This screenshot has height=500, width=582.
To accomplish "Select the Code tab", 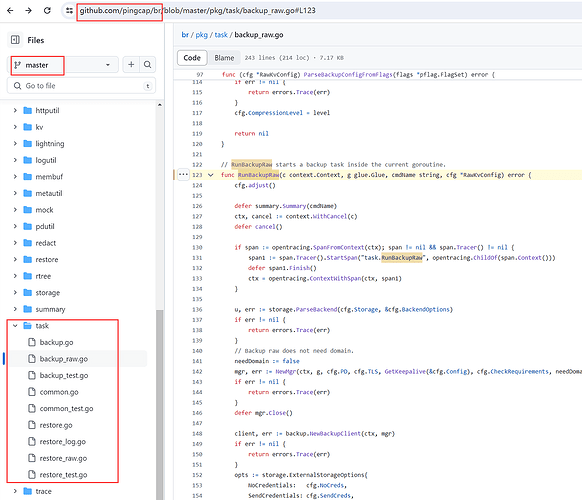I will pyautogui.click(x=192, y=58).
